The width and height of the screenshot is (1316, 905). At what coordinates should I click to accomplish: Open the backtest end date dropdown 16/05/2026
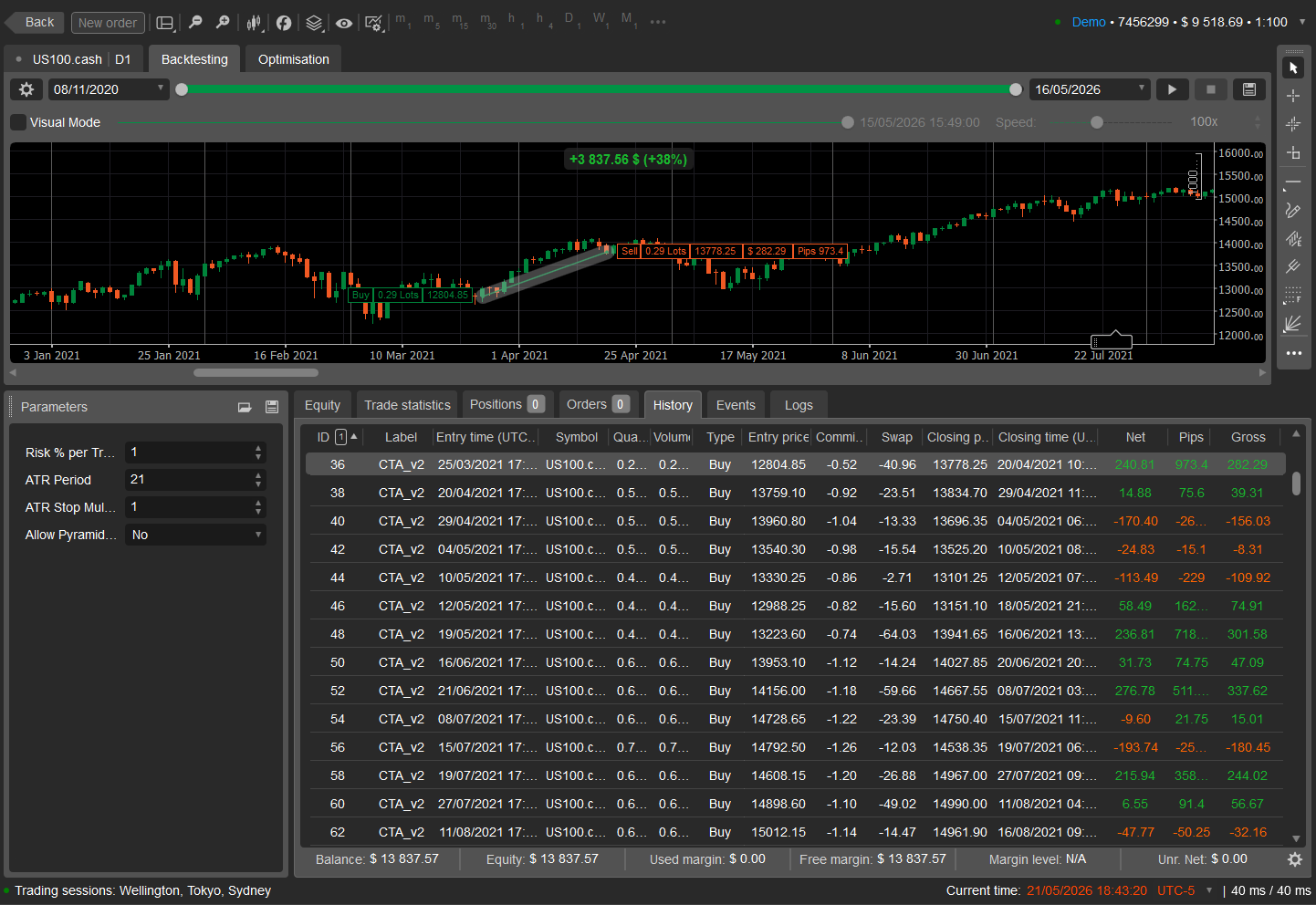click(x=1090, y=89)
